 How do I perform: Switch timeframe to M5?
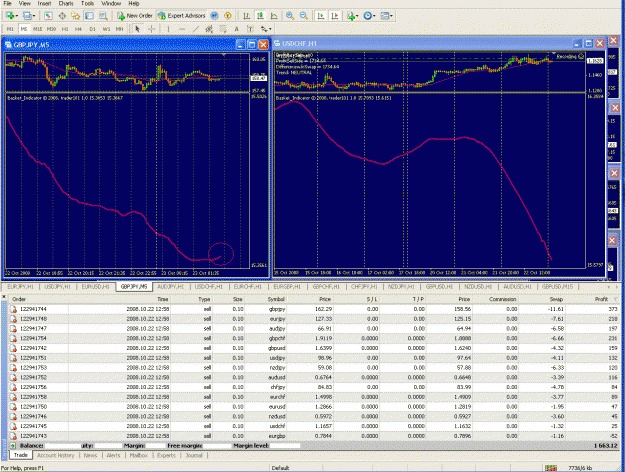pyautogui.click(x=24, y=29)
